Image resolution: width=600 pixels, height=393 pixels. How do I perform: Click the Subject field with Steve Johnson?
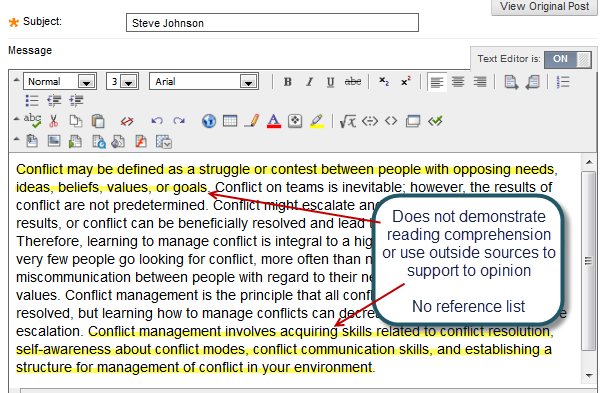pyautogui.click(x=272, y=23)
